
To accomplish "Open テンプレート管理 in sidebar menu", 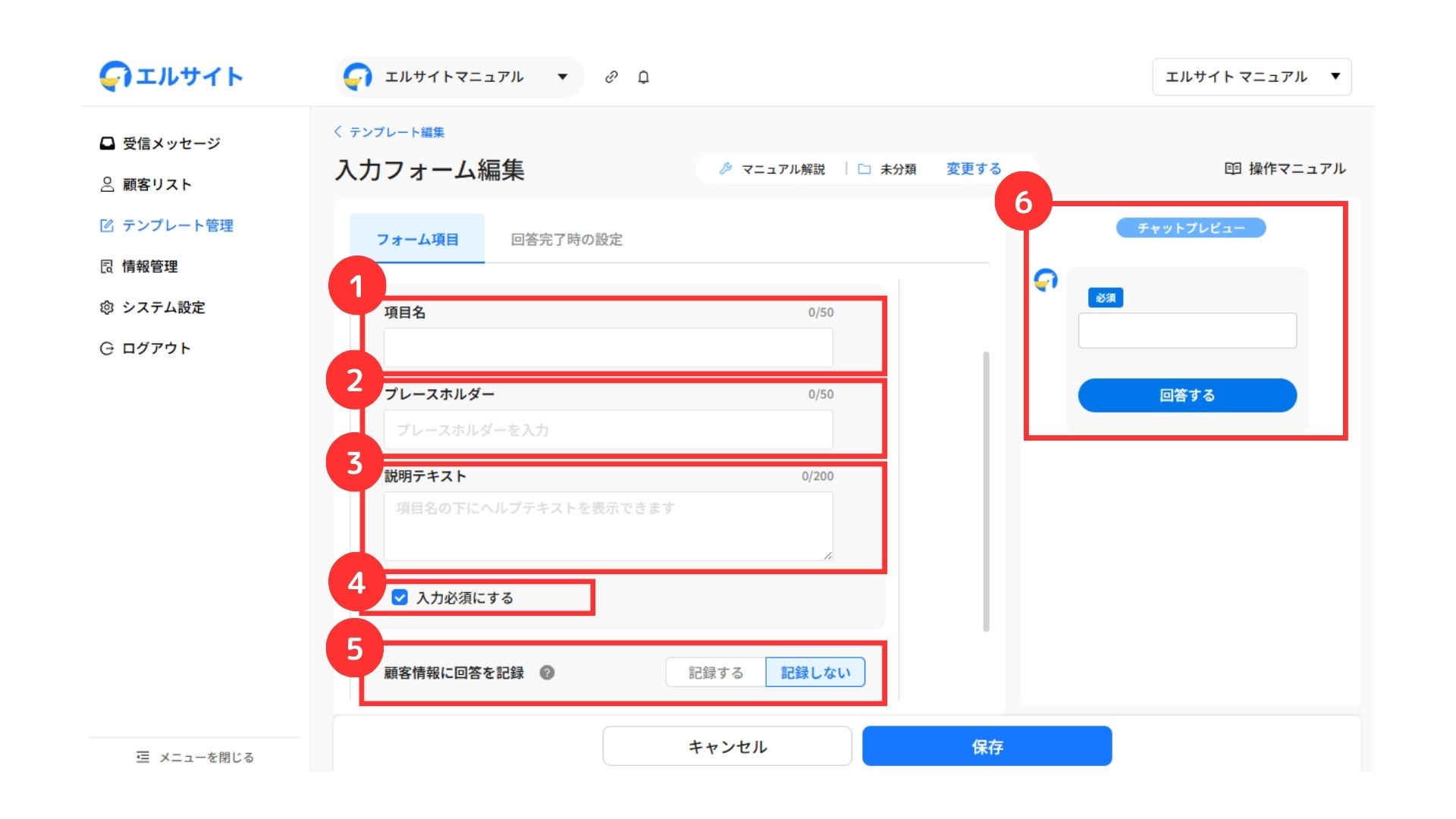I will coord(177,225).
